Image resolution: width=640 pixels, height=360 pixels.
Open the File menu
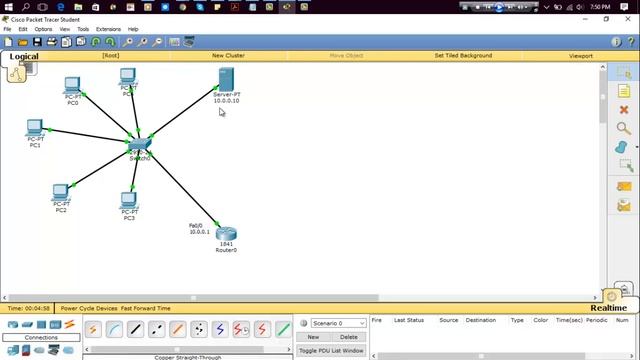click(7, 29)
